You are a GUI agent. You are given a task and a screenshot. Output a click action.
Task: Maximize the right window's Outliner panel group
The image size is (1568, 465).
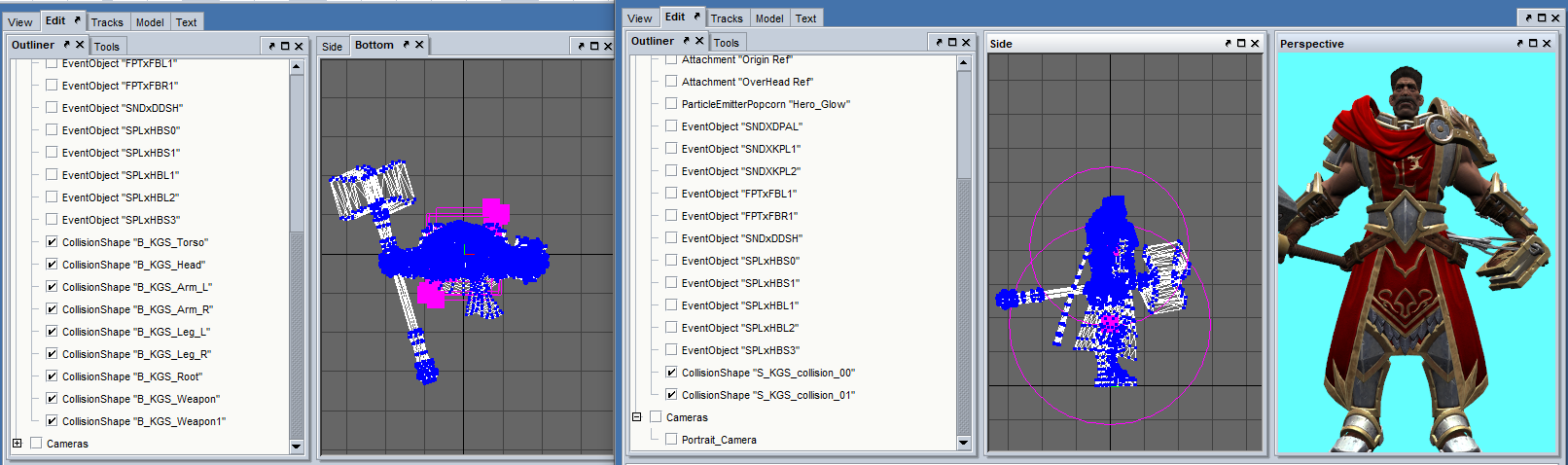952,42
